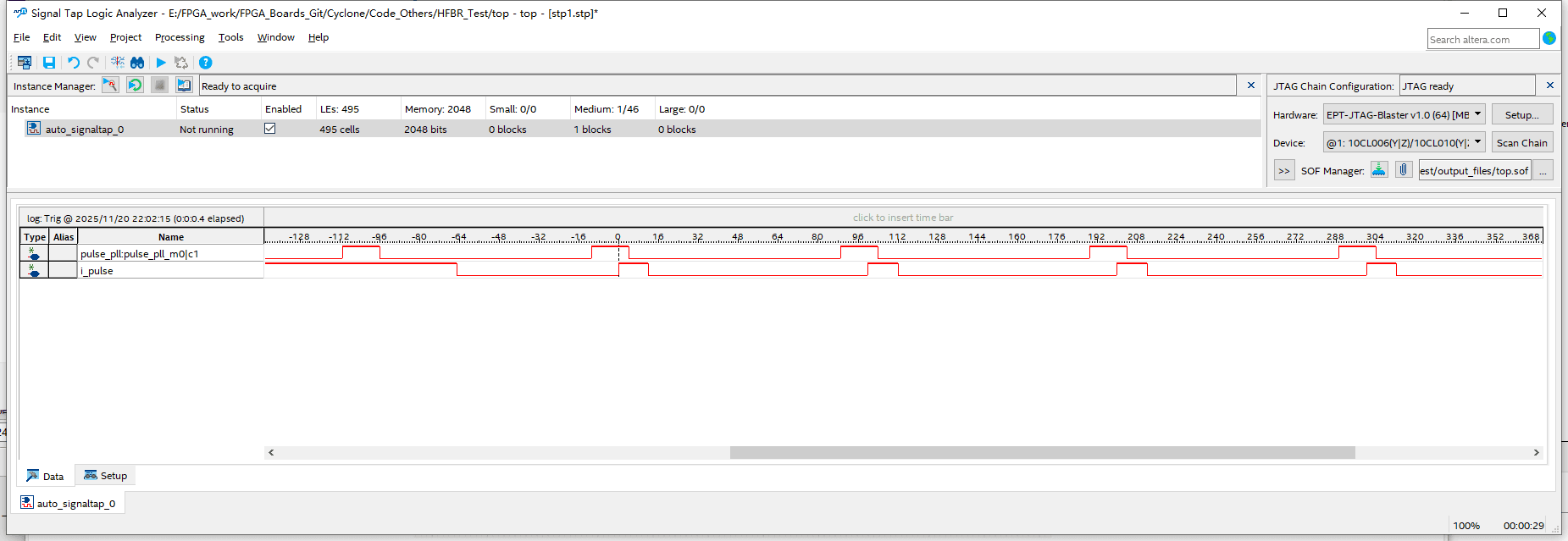Screen dimensions: 1568x541
Task: Click the binoculars Find icon in toolbar
Action: [x=137, y=63]
